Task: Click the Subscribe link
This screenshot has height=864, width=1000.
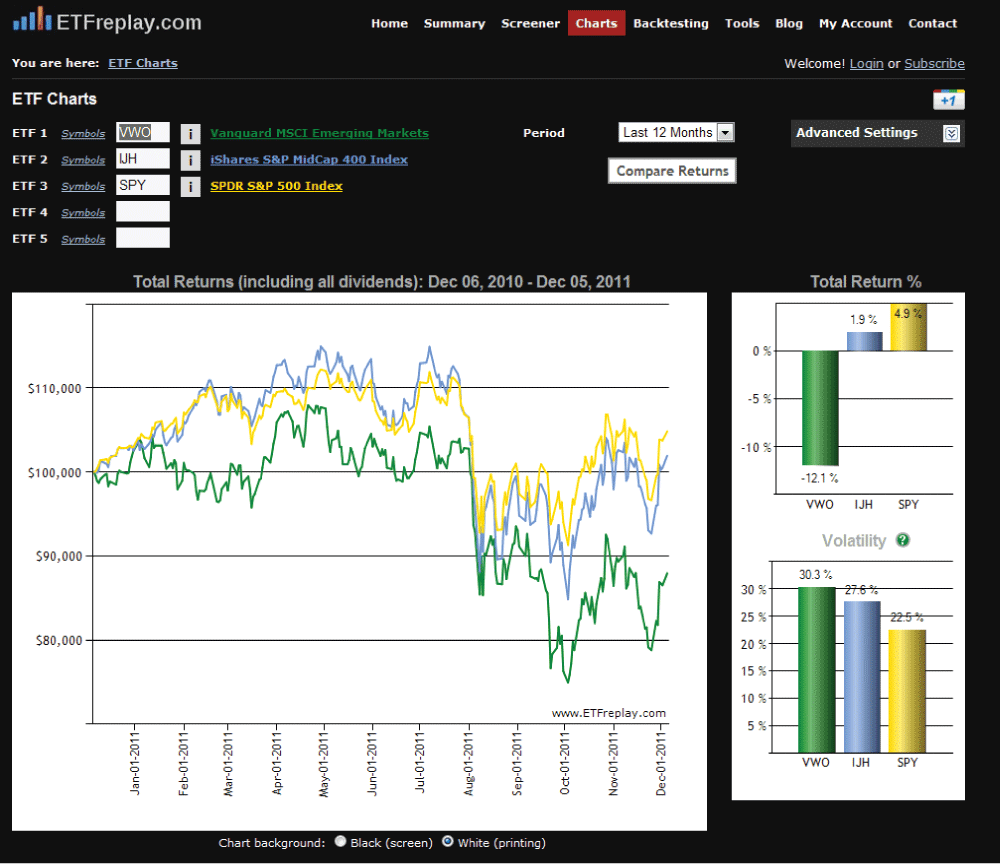Action: tap(934, 63)
